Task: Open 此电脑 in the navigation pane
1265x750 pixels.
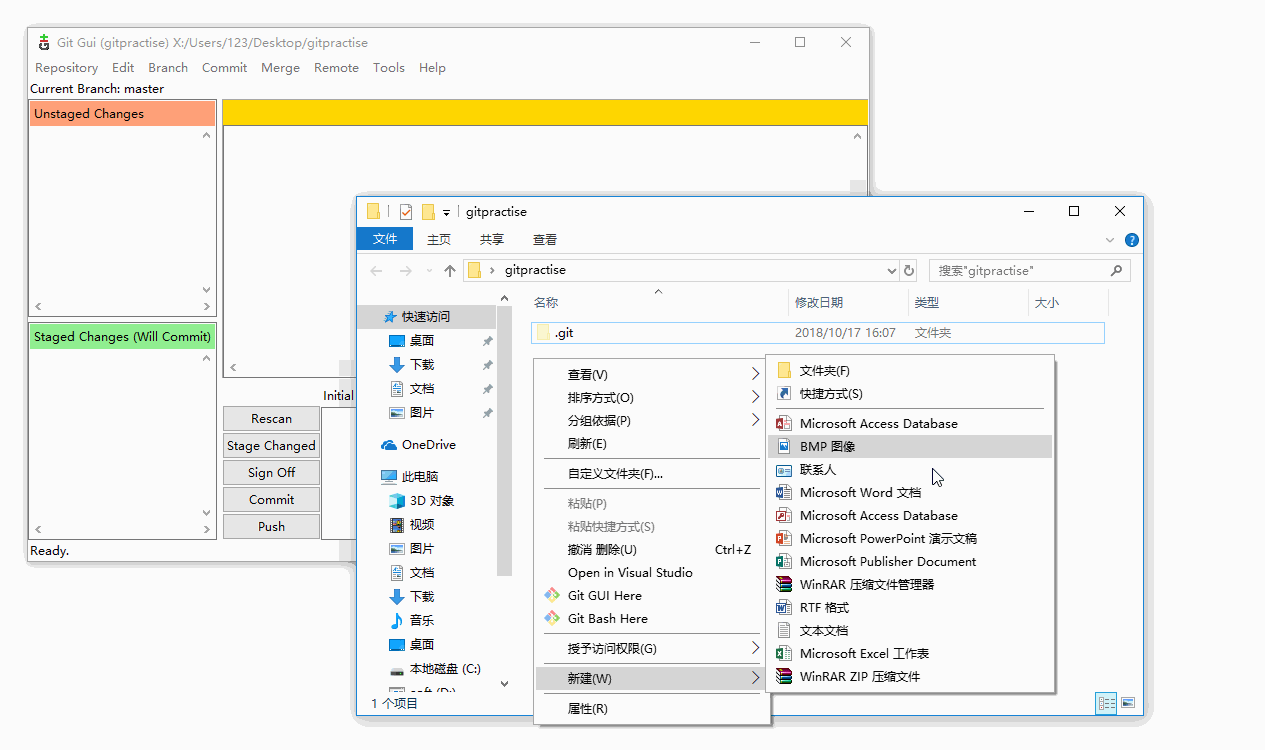Action: tap(415, 475)
